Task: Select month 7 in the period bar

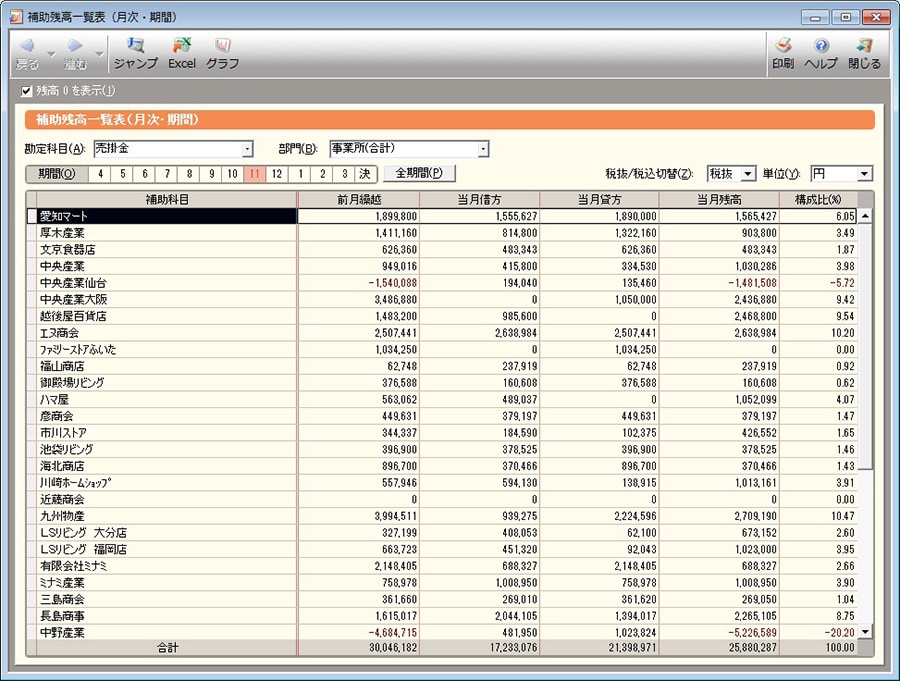Action: coord(167,173)
